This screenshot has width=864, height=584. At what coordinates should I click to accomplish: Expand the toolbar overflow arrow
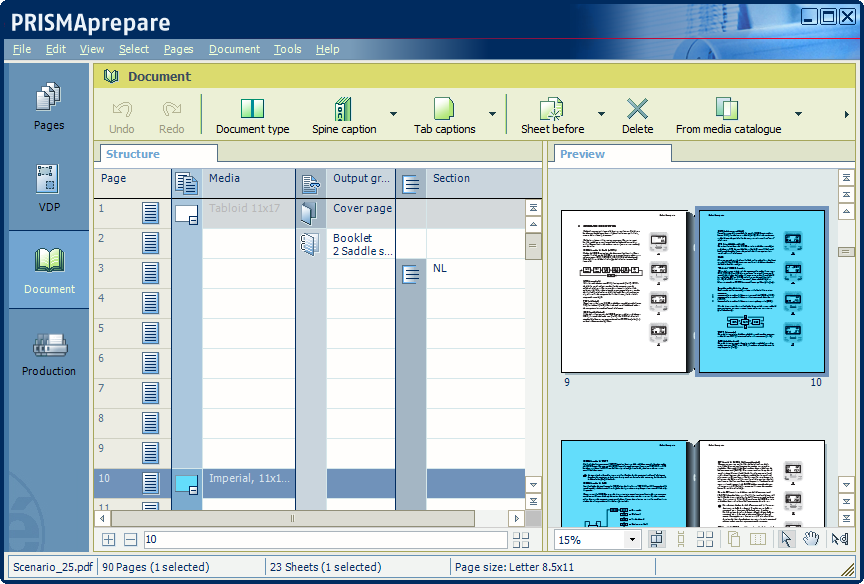846,115
